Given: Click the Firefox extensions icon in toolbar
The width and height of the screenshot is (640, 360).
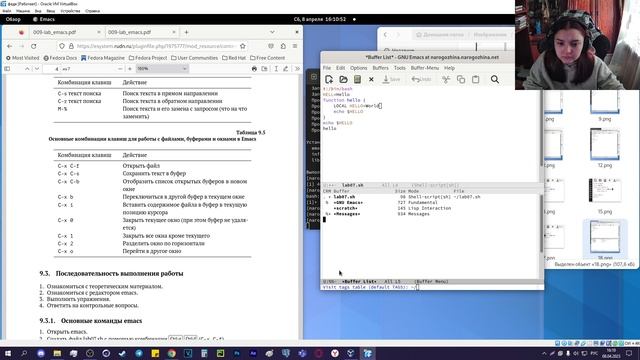Looking at the screenshot, I should coord(283,46).
